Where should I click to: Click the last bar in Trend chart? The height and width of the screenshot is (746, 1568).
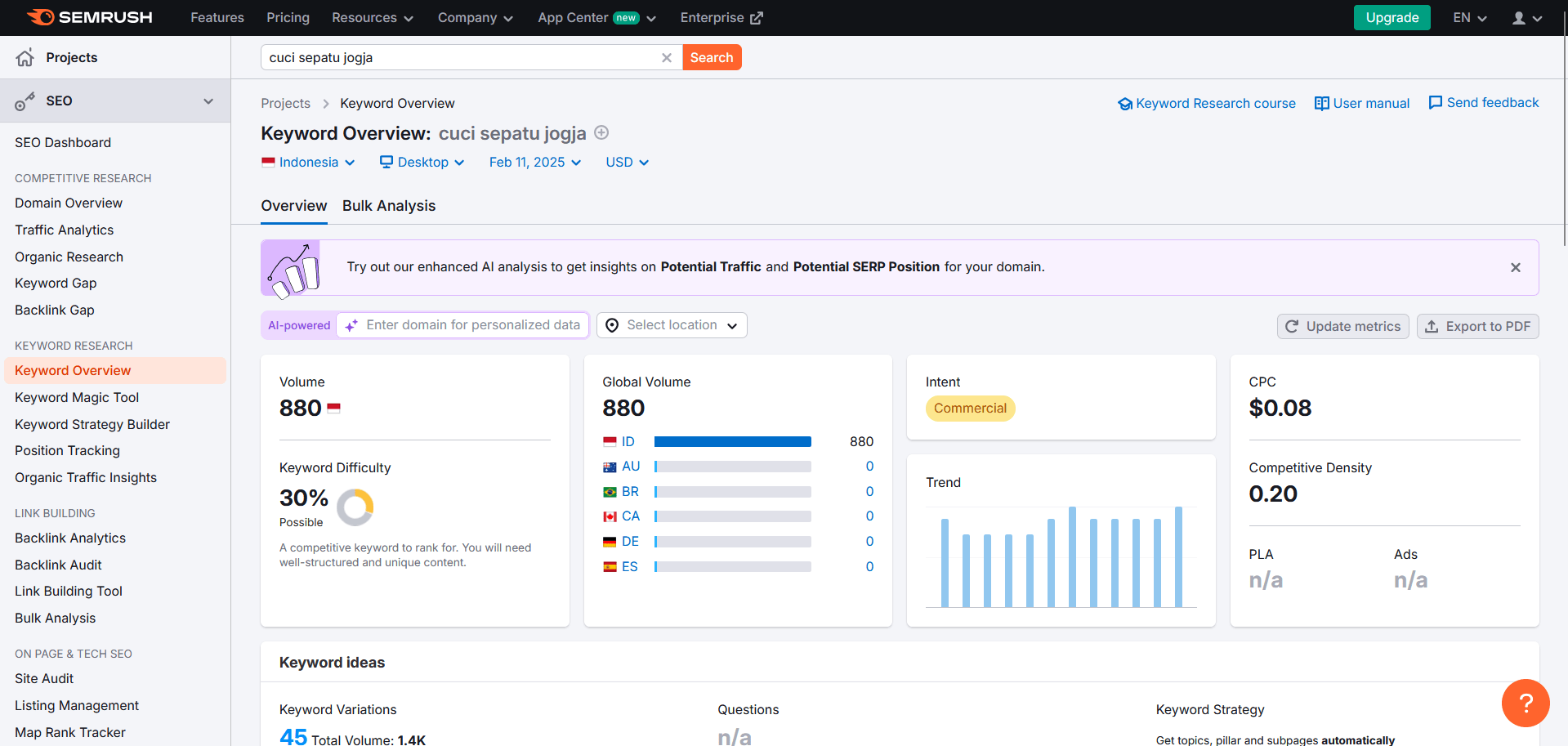click(1179, 557)
